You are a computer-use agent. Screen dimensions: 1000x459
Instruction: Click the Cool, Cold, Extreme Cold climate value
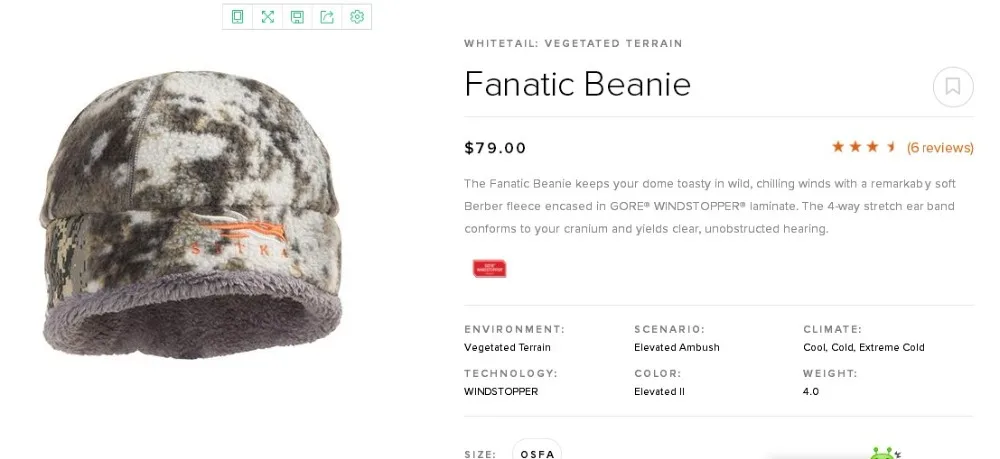(x=863, y=348)
